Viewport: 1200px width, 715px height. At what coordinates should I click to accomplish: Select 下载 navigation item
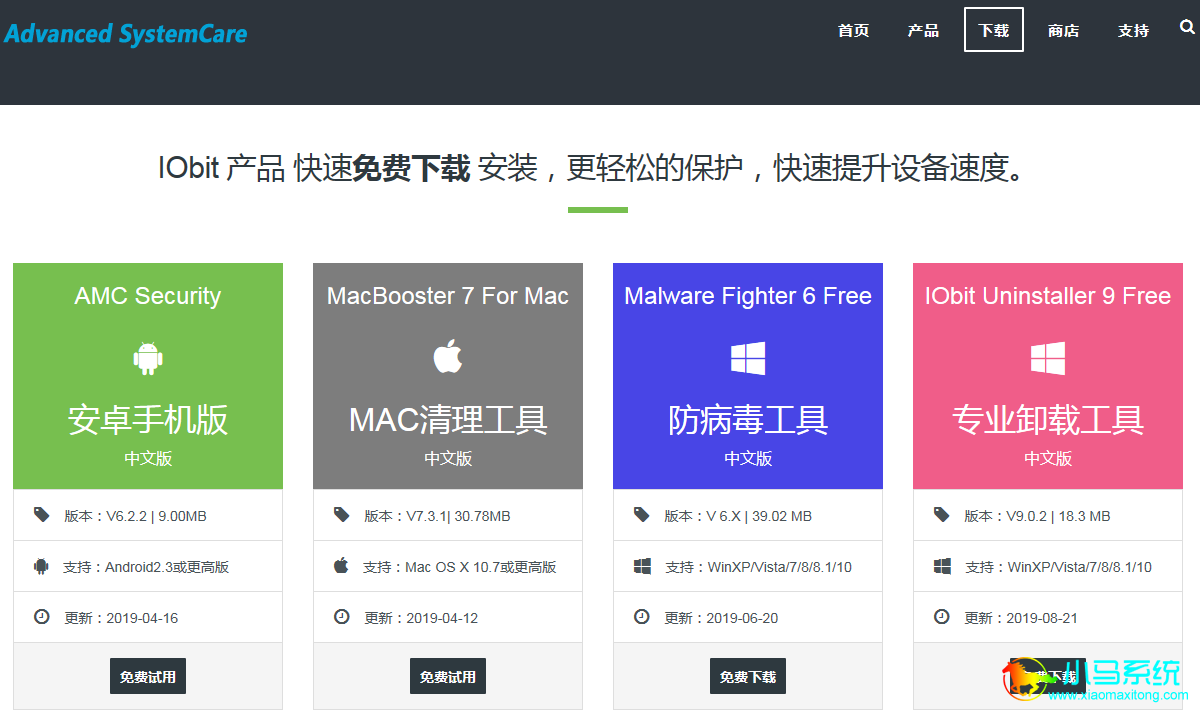tap(994, 30)
